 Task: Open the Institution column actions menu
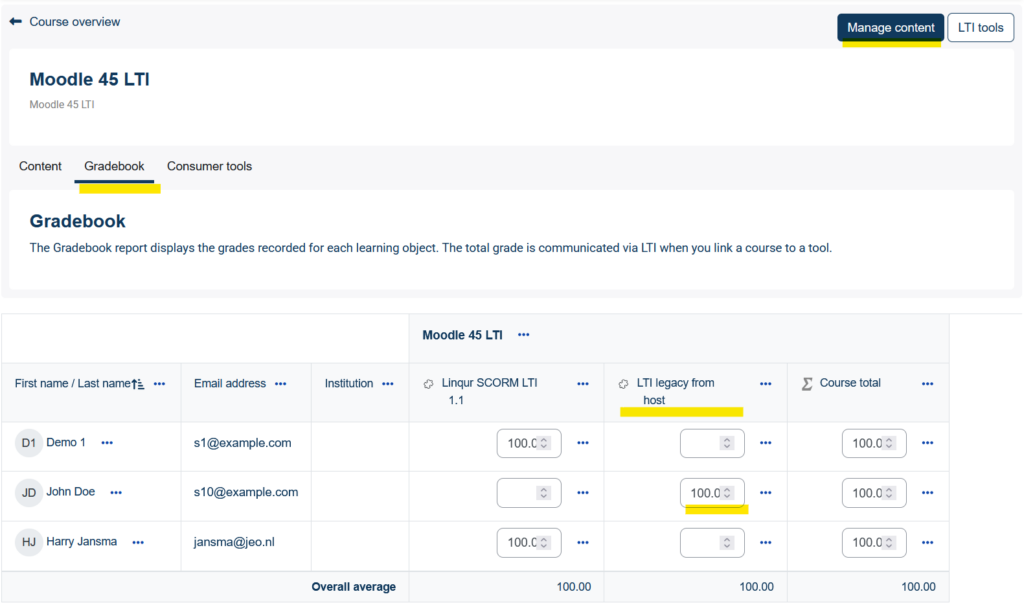[387, 384]
